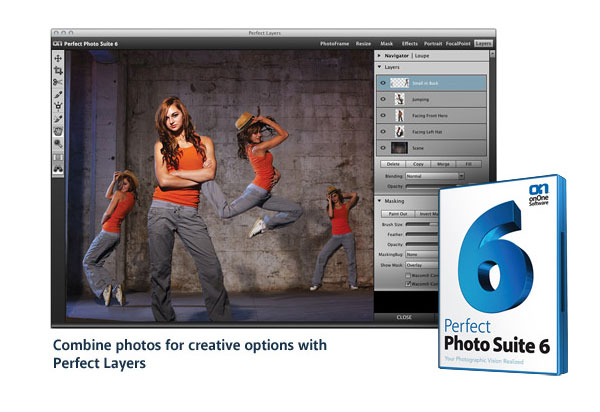Adjust the Brush Size slider
This screenshot has width=600, height=412.
coord(422,225)
